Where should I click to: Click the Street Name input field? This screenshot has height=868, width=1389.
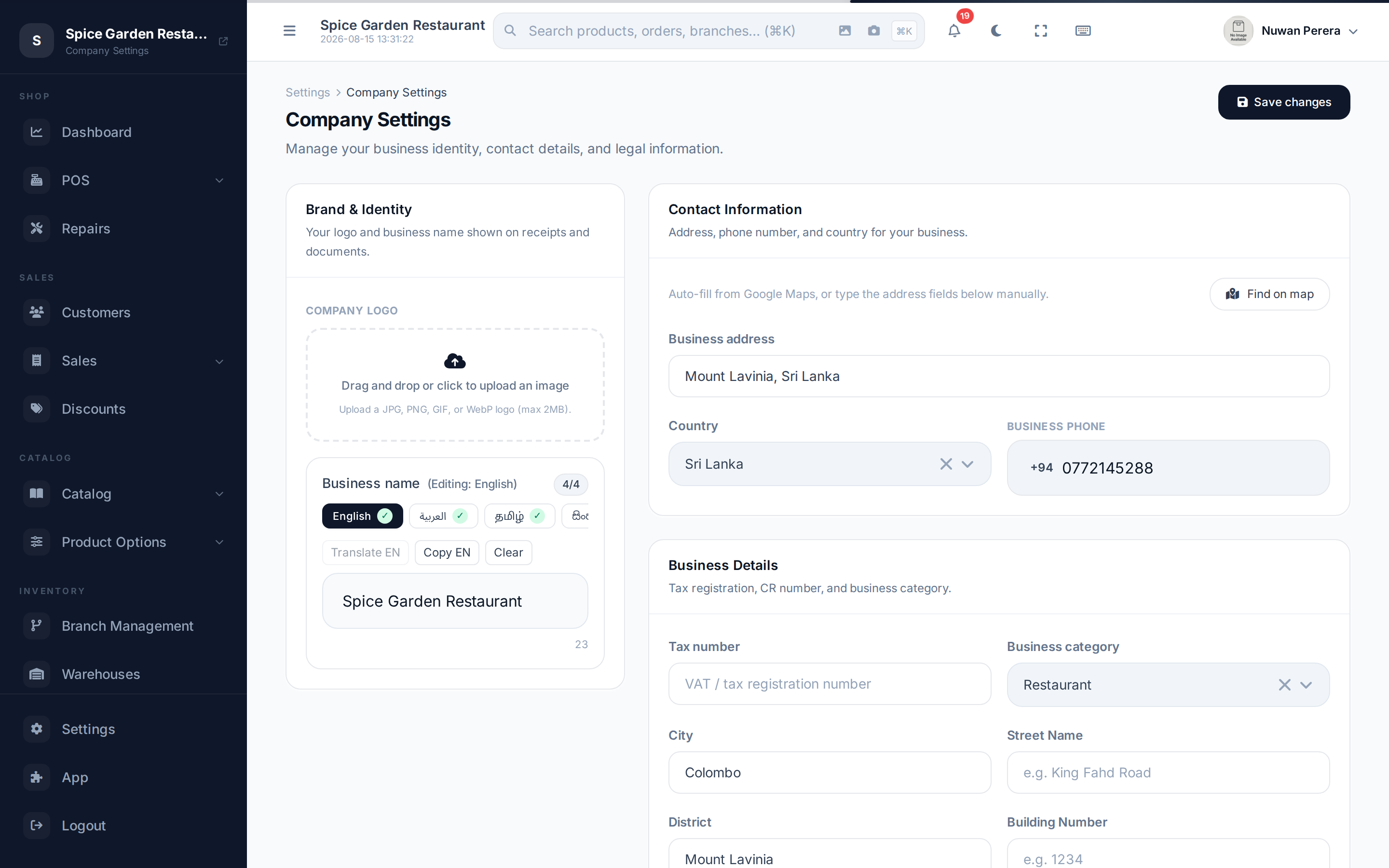tap(1168, 773)
